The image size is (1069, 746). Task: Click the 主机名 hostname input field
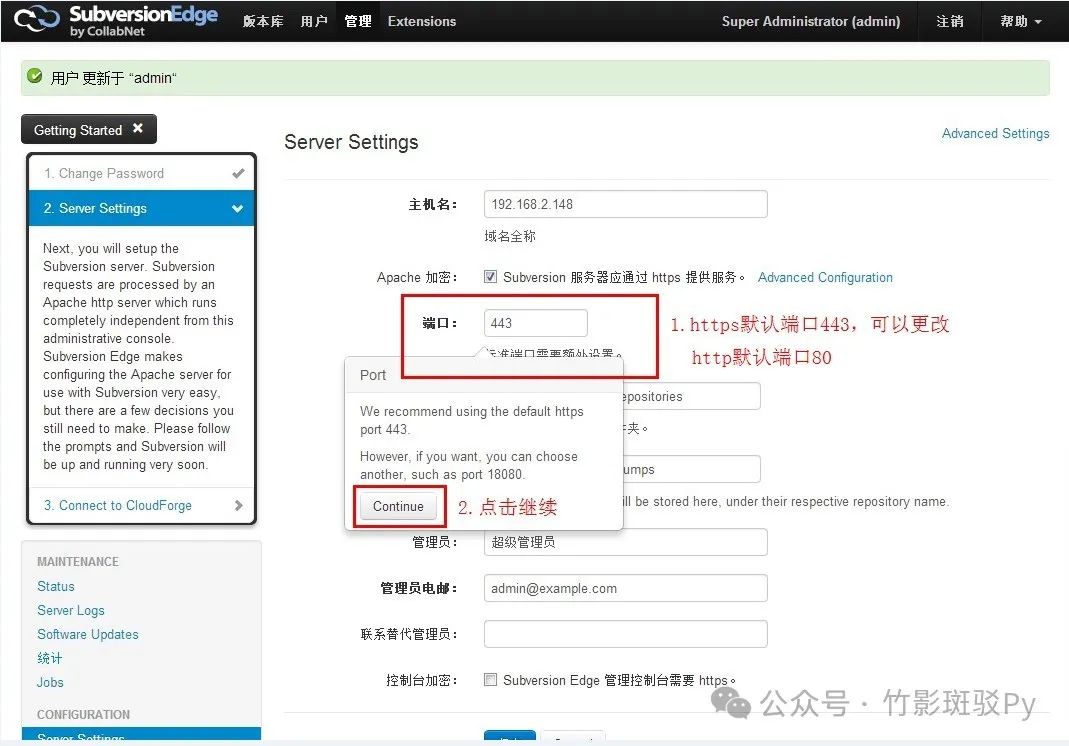click(625, 205)
